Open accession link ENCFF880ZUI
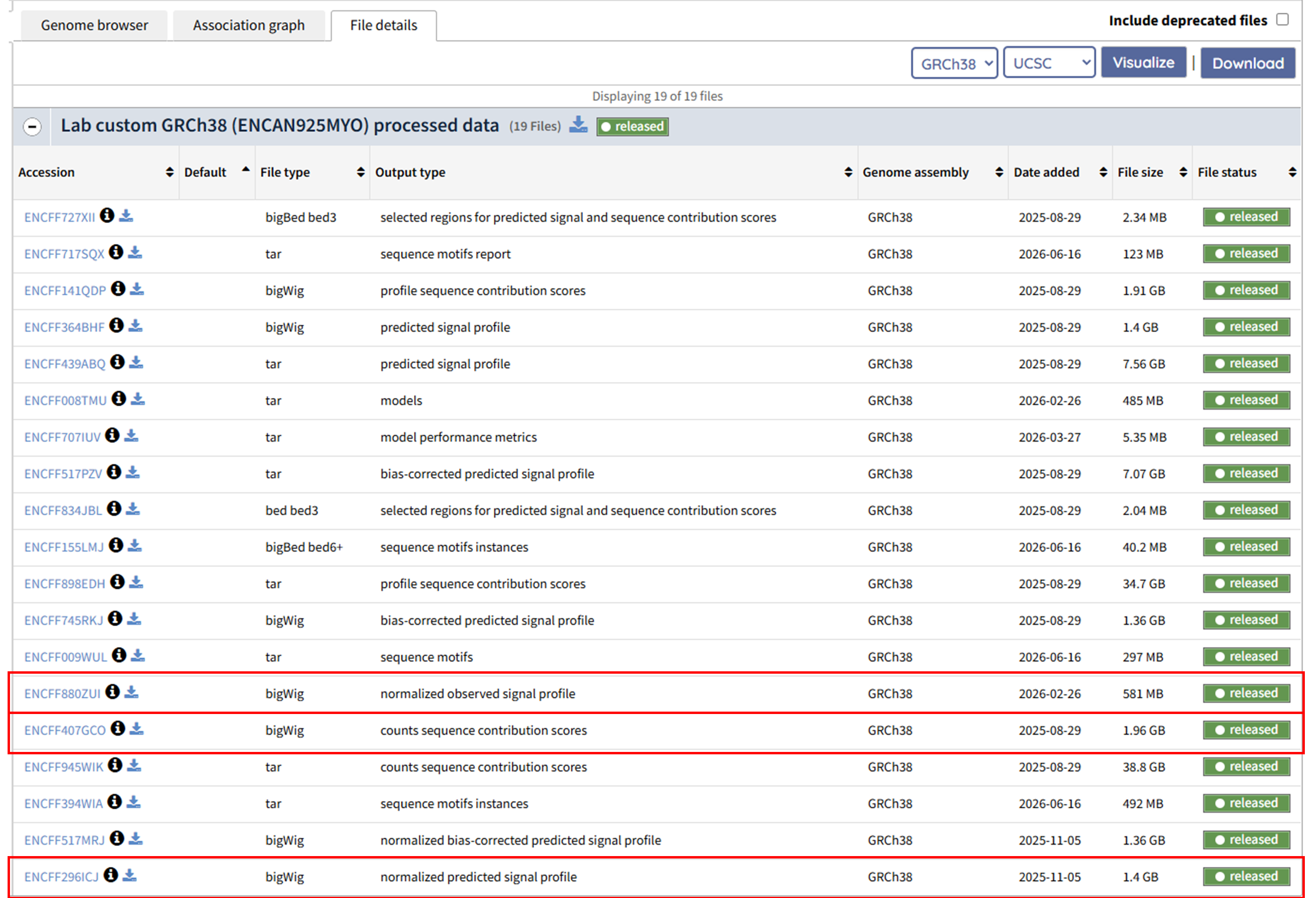 click(62, 694)
